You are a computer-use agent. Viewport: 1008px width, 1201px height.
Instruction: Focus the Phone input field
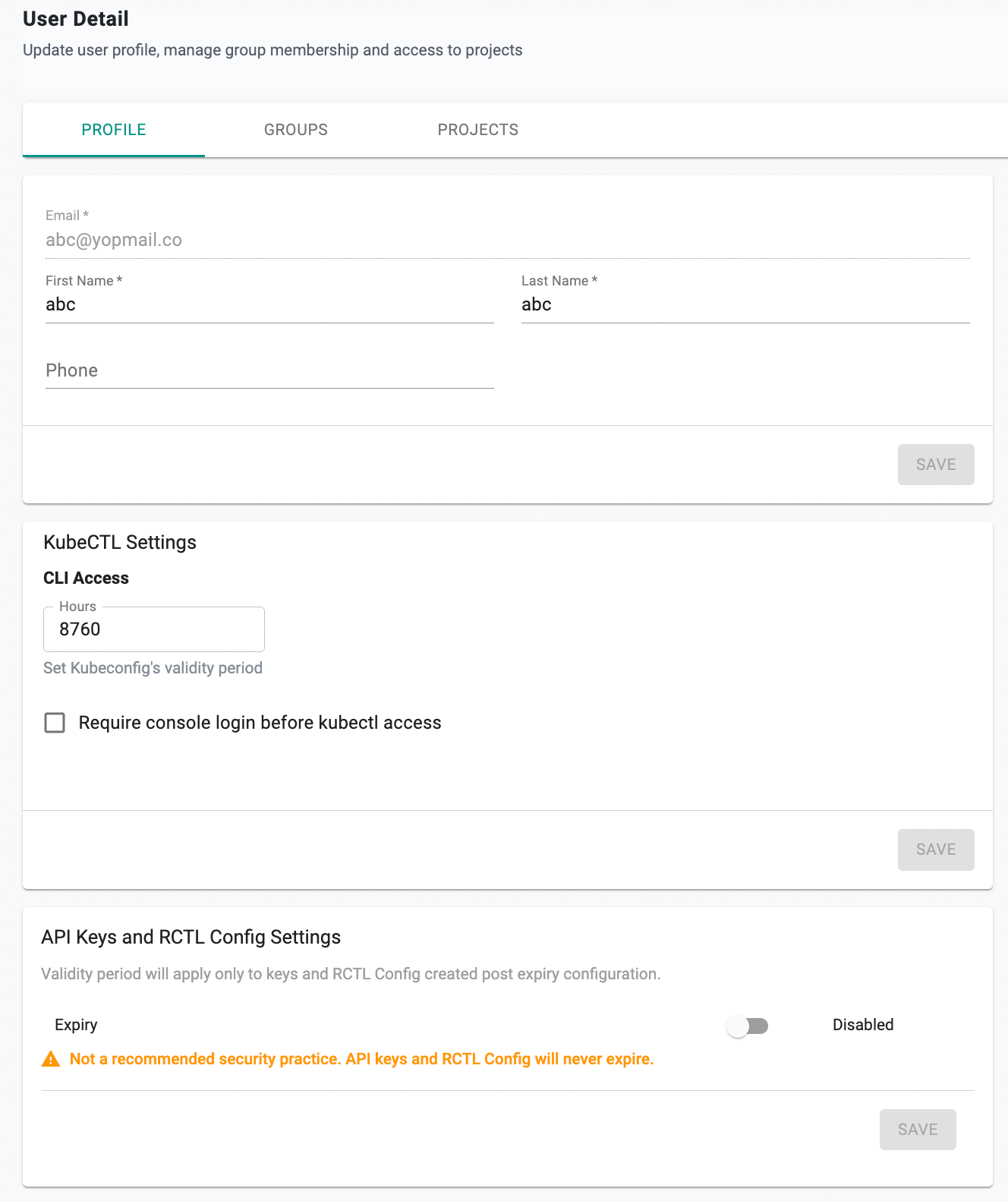[269, 370]
